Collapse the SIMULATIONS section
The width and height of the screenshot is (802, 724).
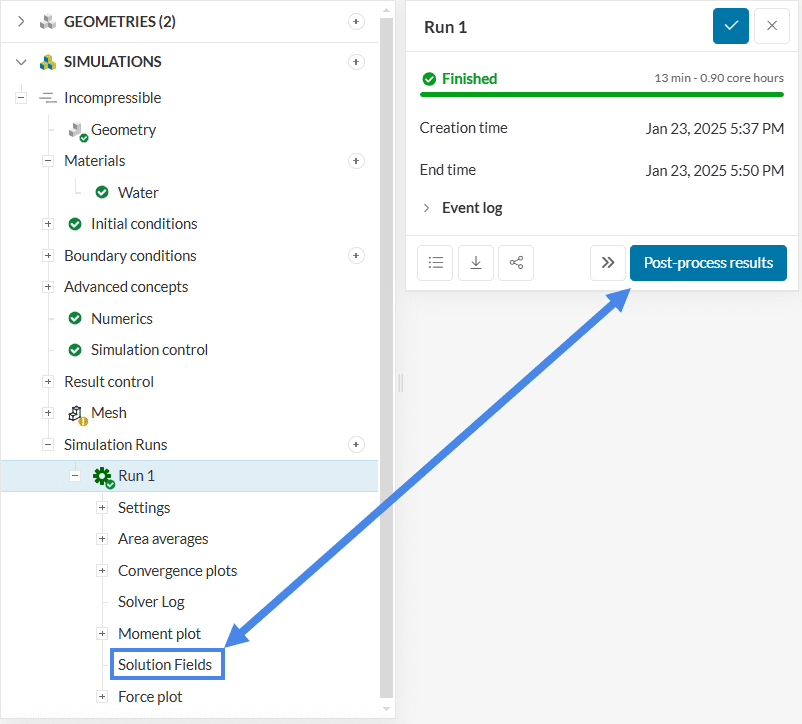21,62
